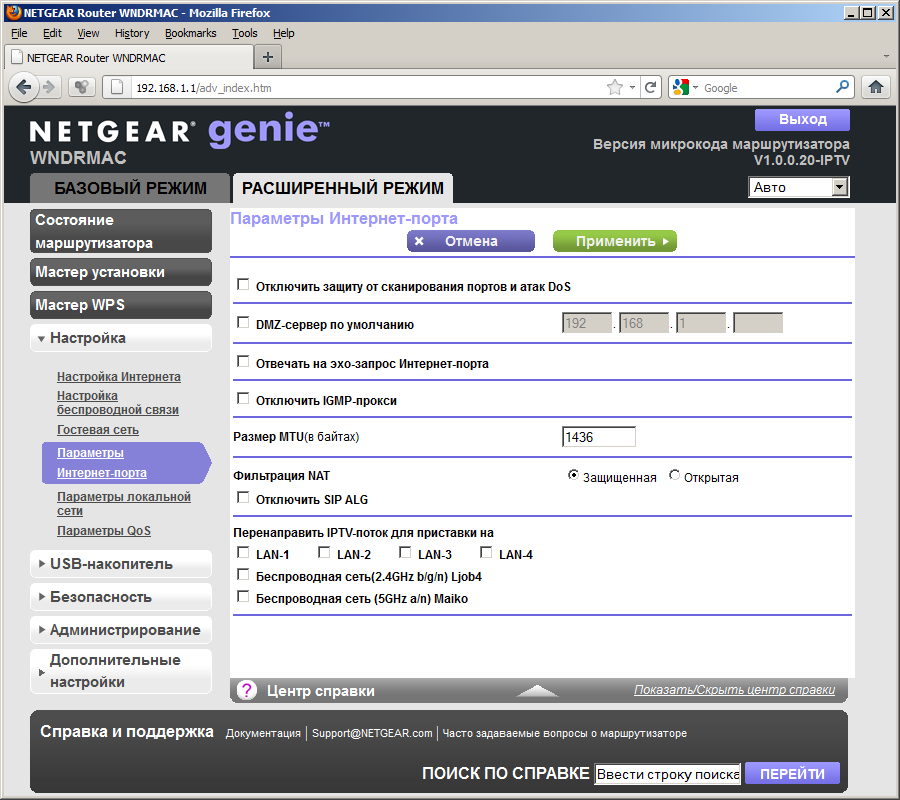Click Support@NETGEAR.com link
Viewport: 900px width, 800px height.
pyautogui.click(x=372, y=733)
